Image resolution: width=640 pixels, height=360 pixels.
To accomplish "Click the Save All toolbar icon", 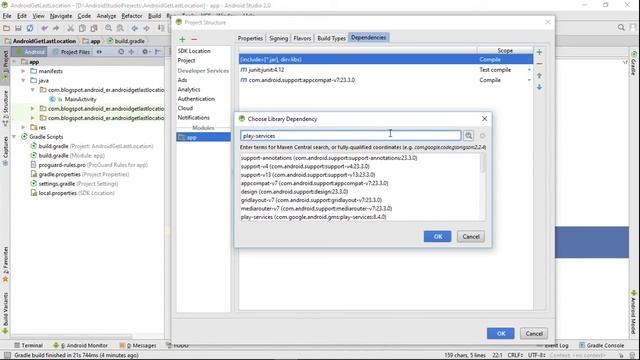I will pos(18,28).
